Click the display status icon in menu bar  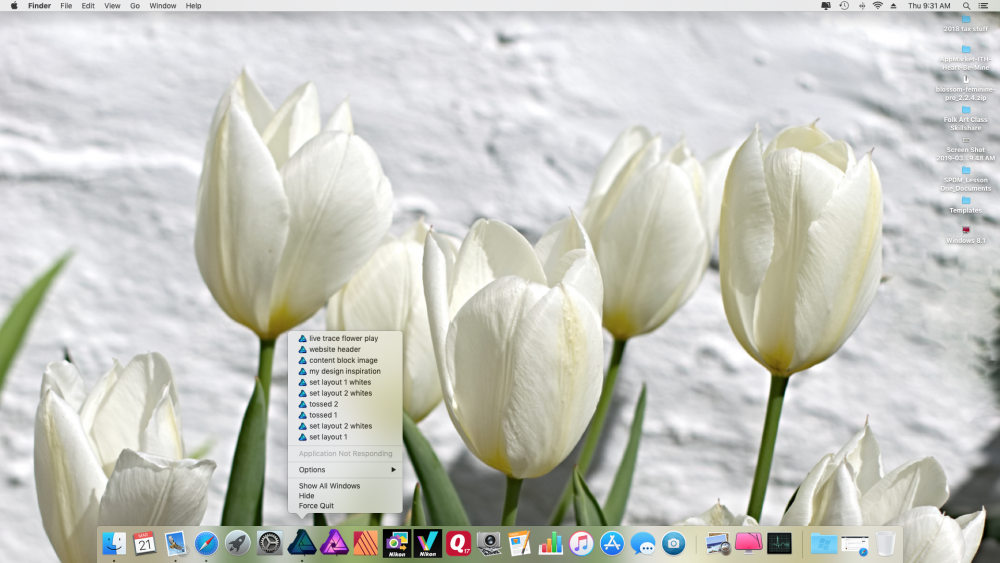point(826,6)
